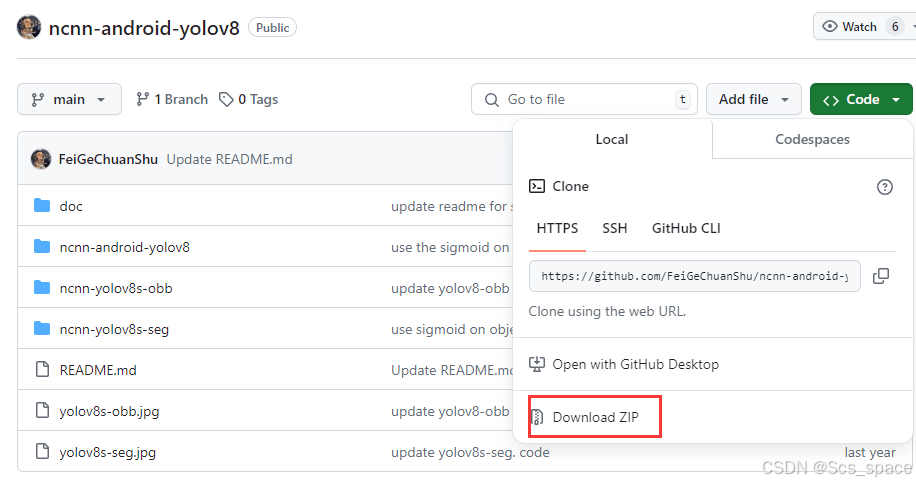Click the repository owner avatar by title
Image resolution: width=916 pixels, height=483 pixels.
coord(29,27)
